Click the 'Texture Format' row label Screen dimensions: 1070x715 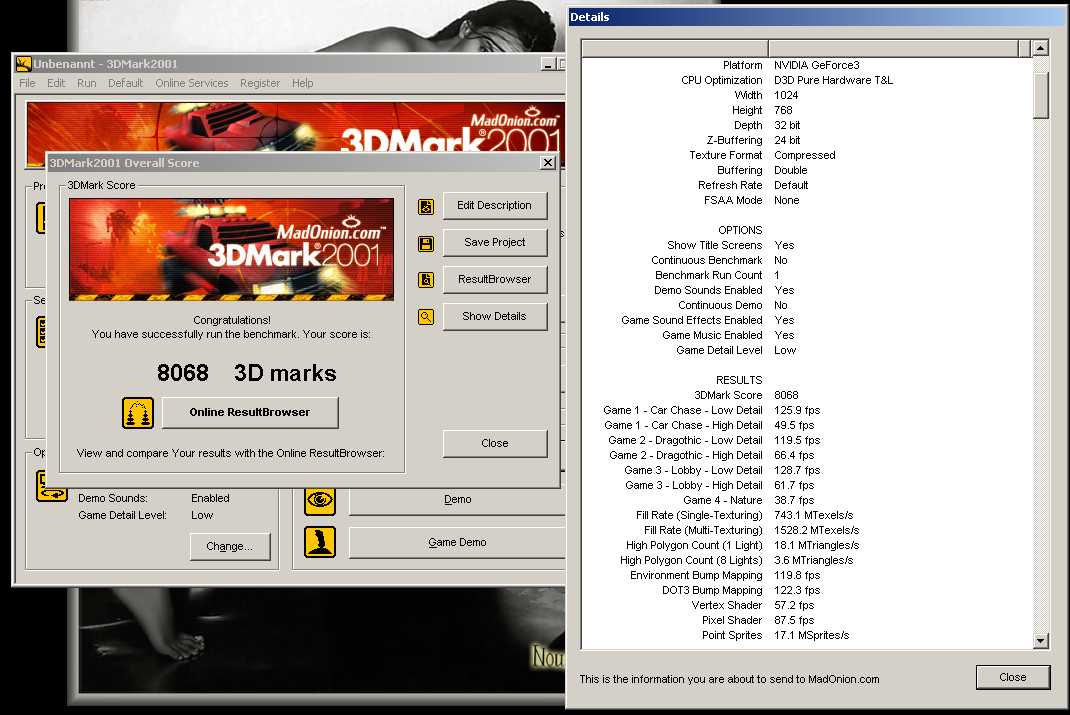tap(725, 155)
